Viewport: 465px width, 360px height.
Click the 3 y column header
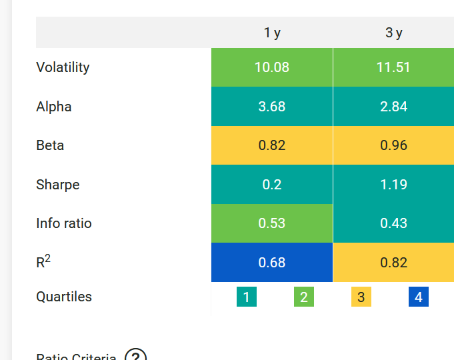(x=394, y=33)
